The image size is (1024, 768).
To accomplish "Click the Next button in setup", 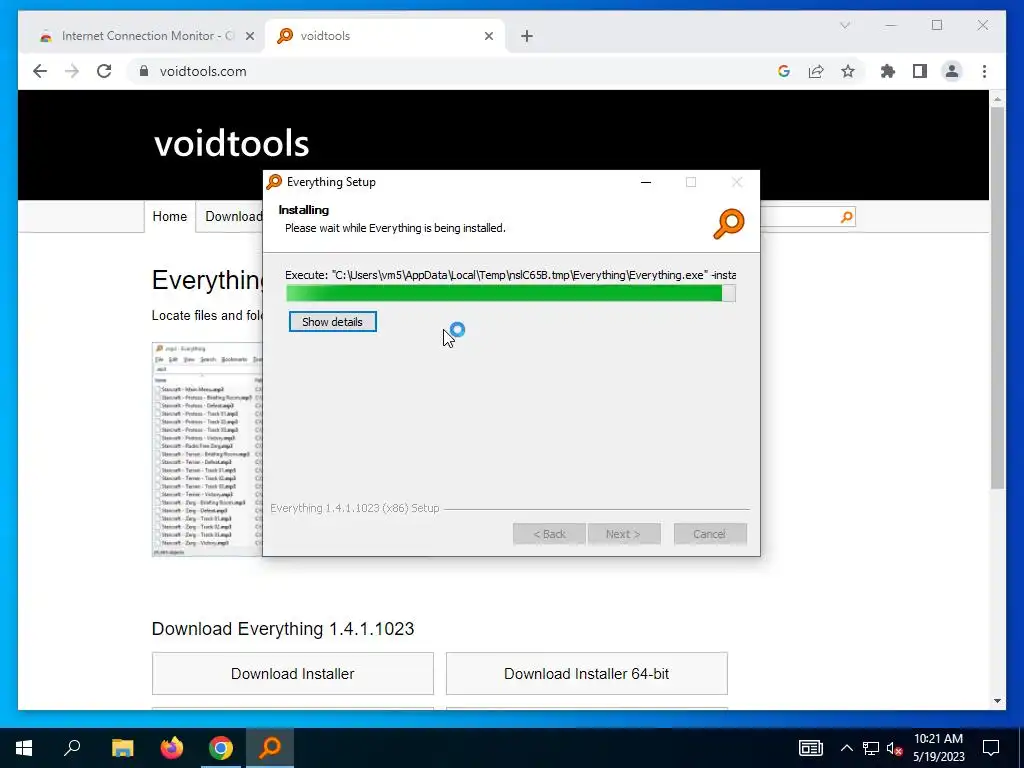I will pyautogui.click(x=624, y=534).
